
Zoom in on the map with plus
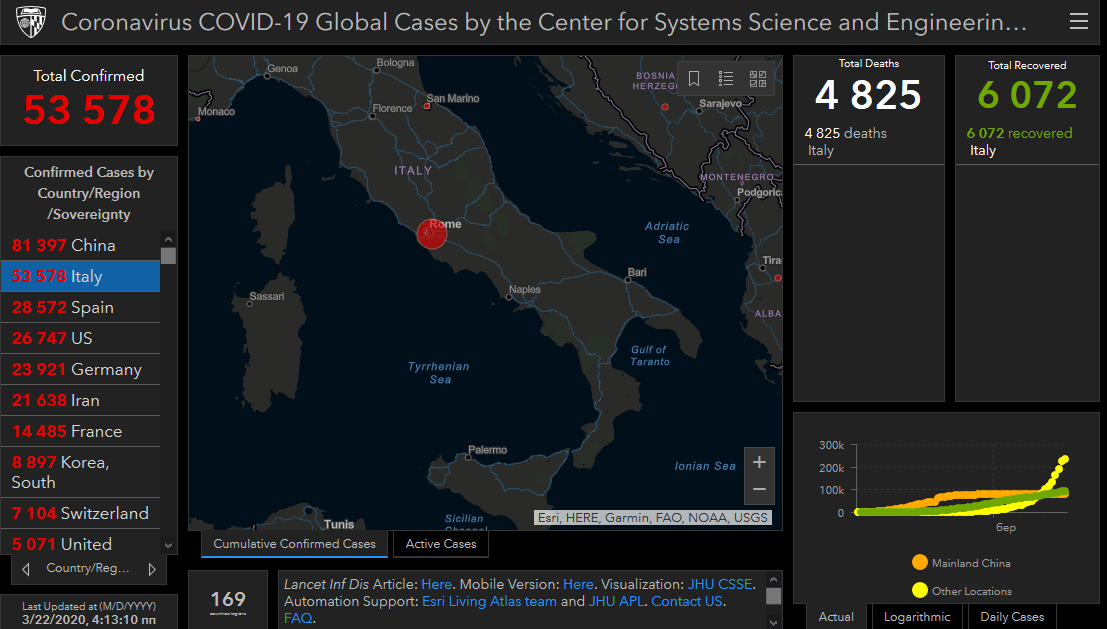click(x=760, y=462)
